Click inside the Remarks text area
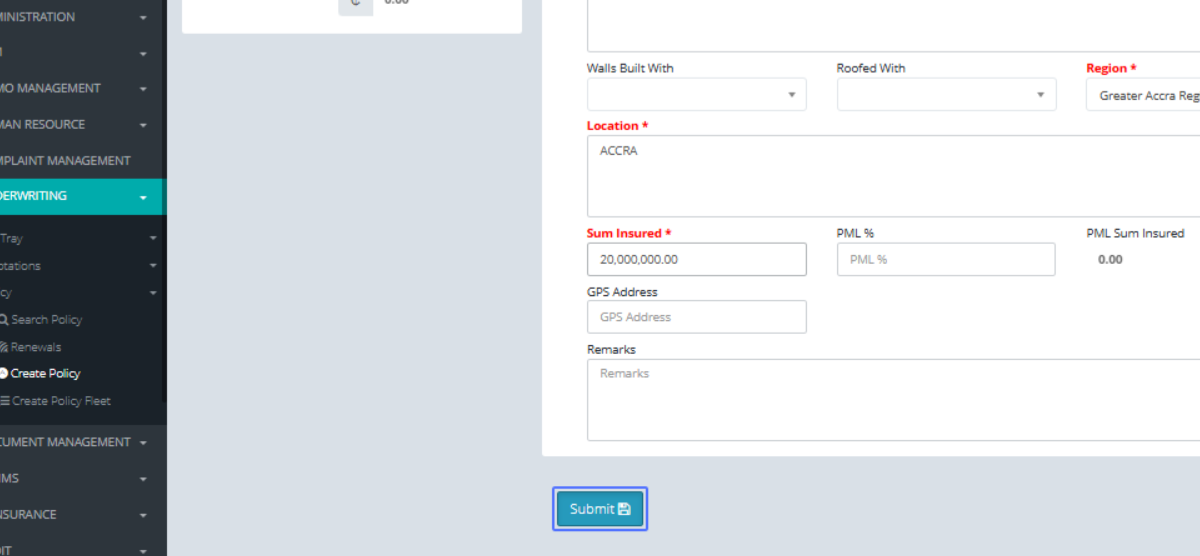This screenshot has height=556, width=1200. pyautogui.click(x=890, y=400)
